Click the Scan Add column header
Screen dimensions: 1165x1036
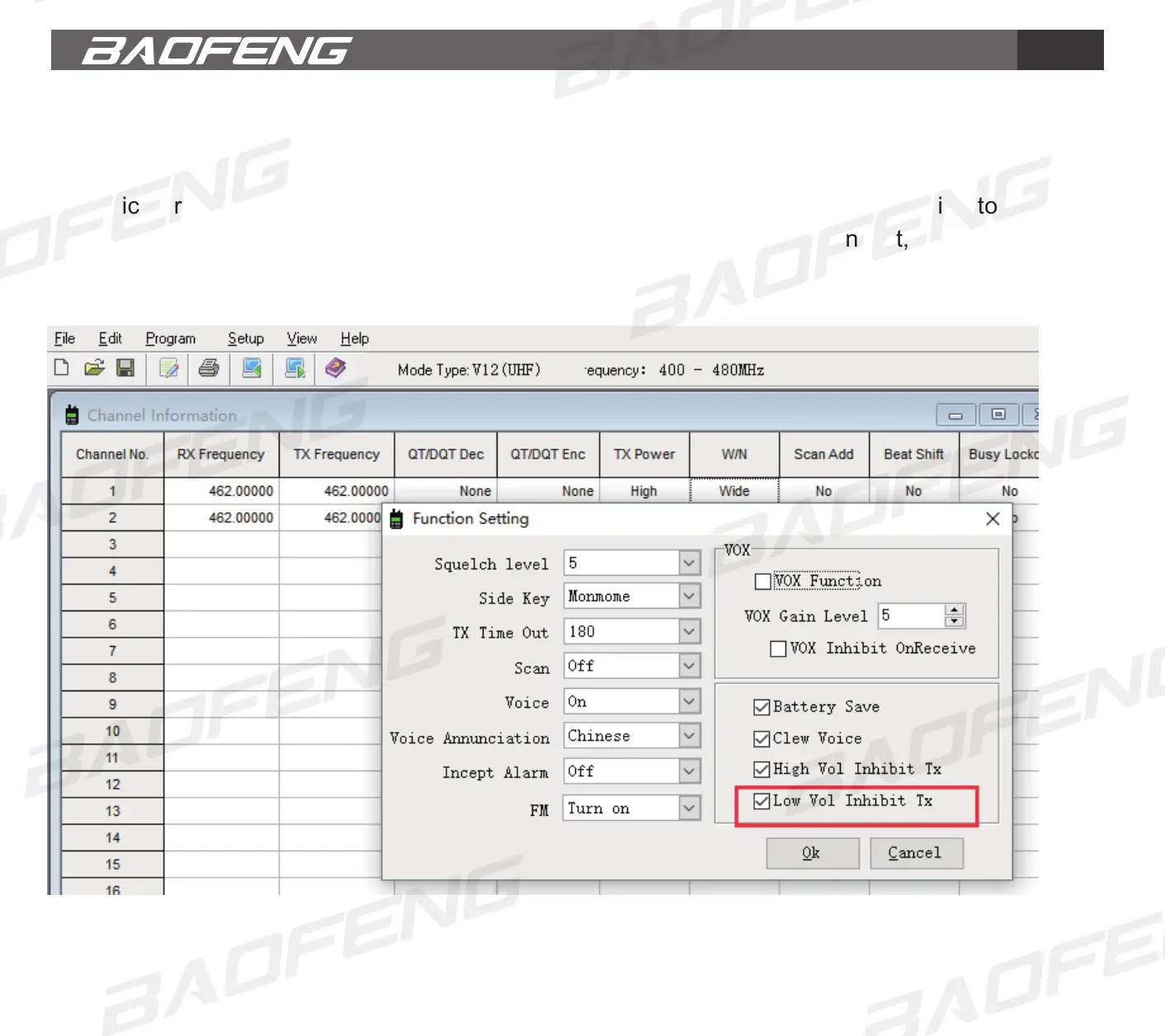823,454
